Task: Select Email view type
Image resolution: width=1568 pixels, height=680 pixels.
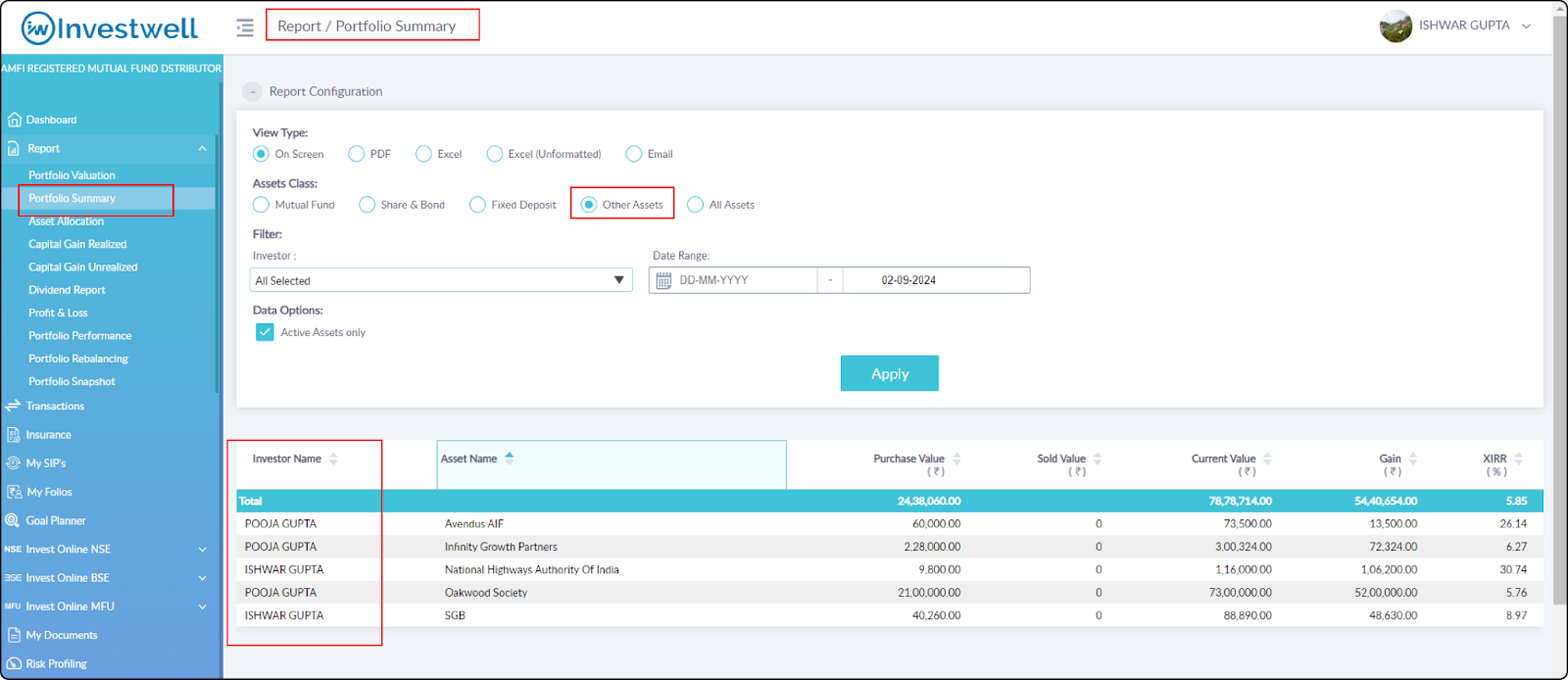Action: pos(634,154)
